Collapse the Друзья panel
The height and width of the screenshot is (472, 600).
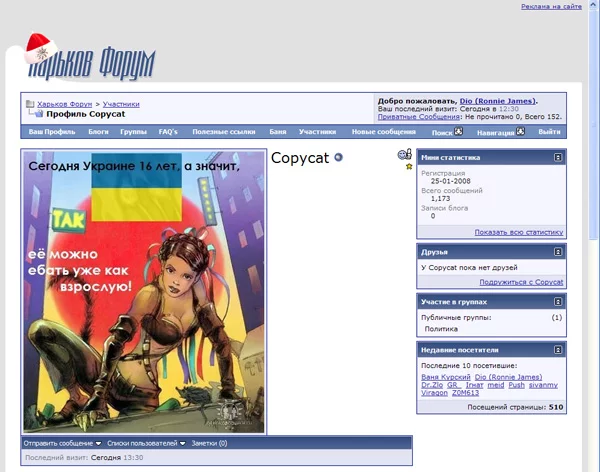coord(558,252)
